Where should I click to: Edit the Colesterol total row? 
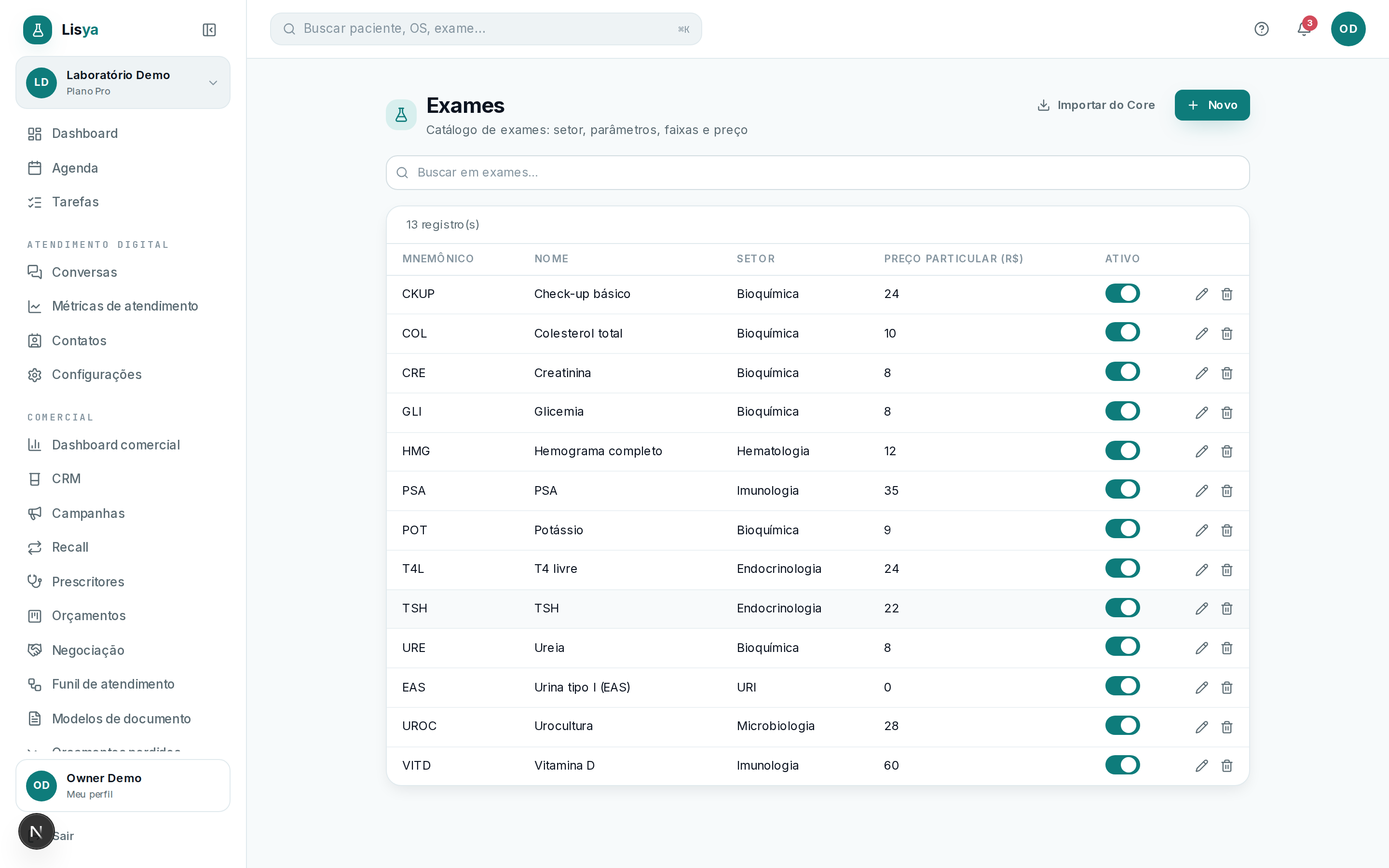[x=1201, y=334]
